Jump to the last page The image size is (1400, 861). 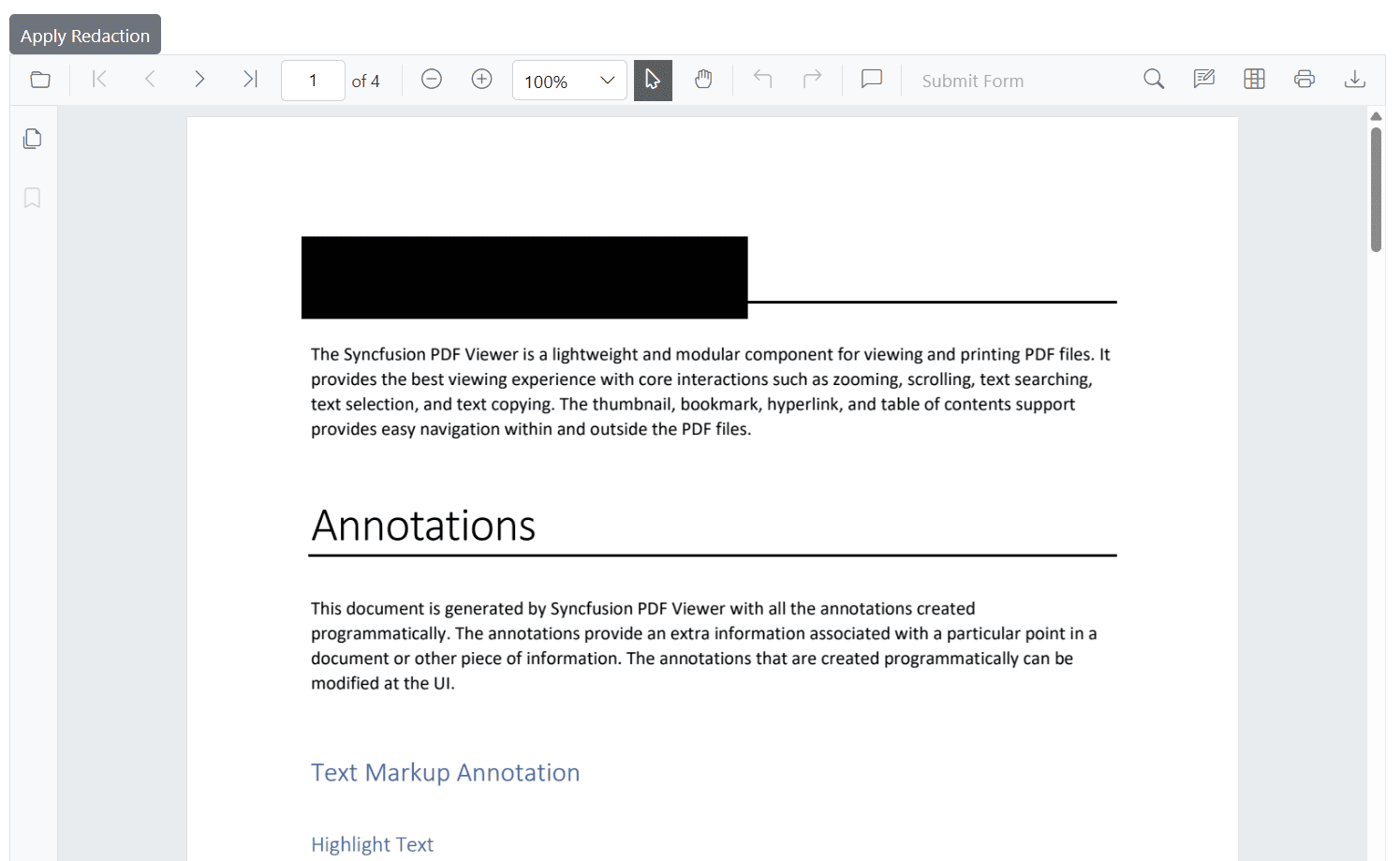pyautogui.click(x=250, y=80)
